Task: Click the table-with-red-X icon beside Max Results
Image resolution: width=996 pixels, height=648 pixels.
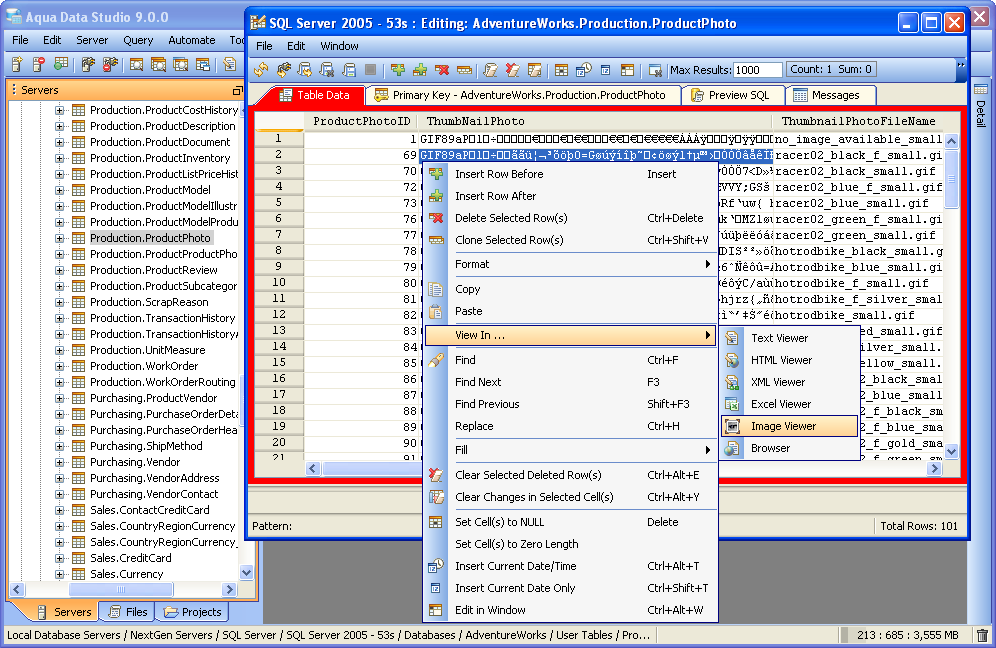Action: 655,70
